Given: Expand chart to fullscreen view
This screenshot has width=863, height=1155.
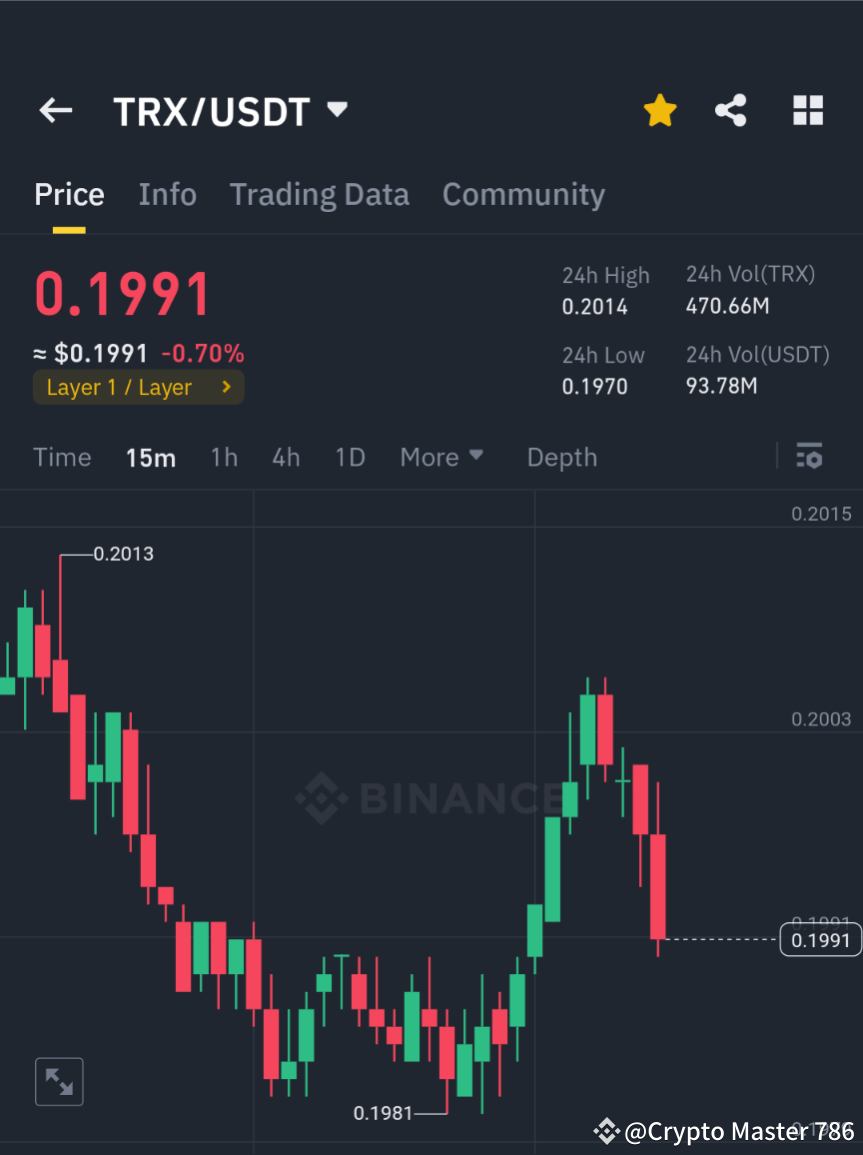Looking at the screenshot, I should tap(59, 1081).
